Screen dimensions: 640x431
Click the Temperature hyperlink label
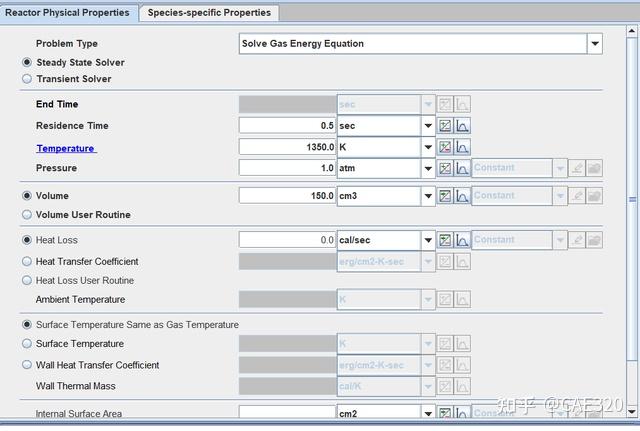pyautogui.click(x=66, y=148)
